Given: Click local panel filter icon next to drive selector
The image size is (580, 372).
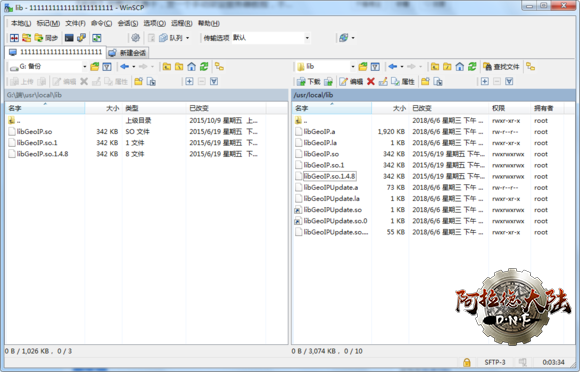Looking at the screenshot, I should [107, 67].
